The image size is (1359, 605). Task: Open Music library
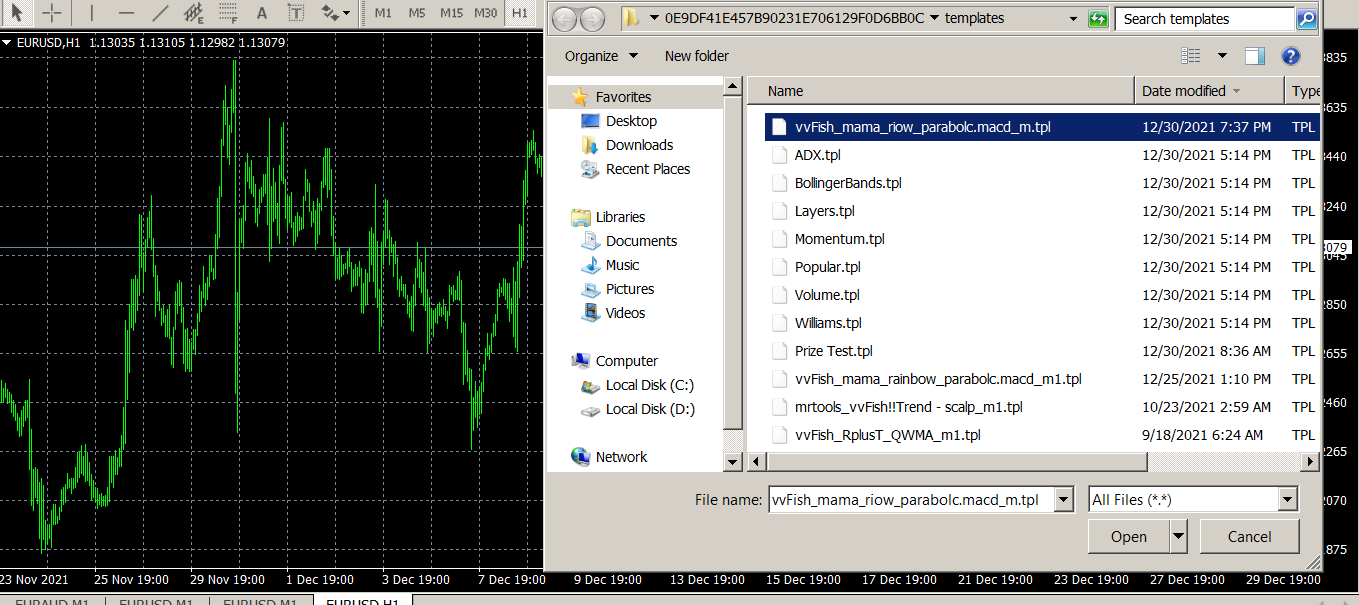tap(622, 265)
